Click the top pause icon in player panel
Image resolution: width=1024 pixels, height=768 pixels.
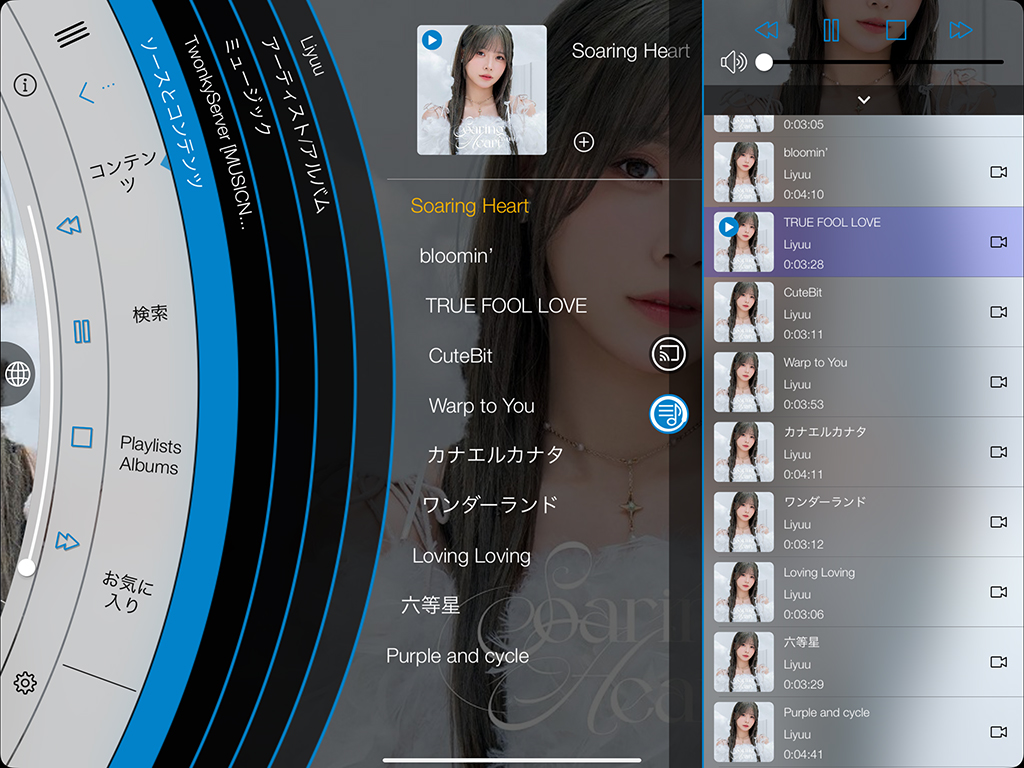point(831,29)
